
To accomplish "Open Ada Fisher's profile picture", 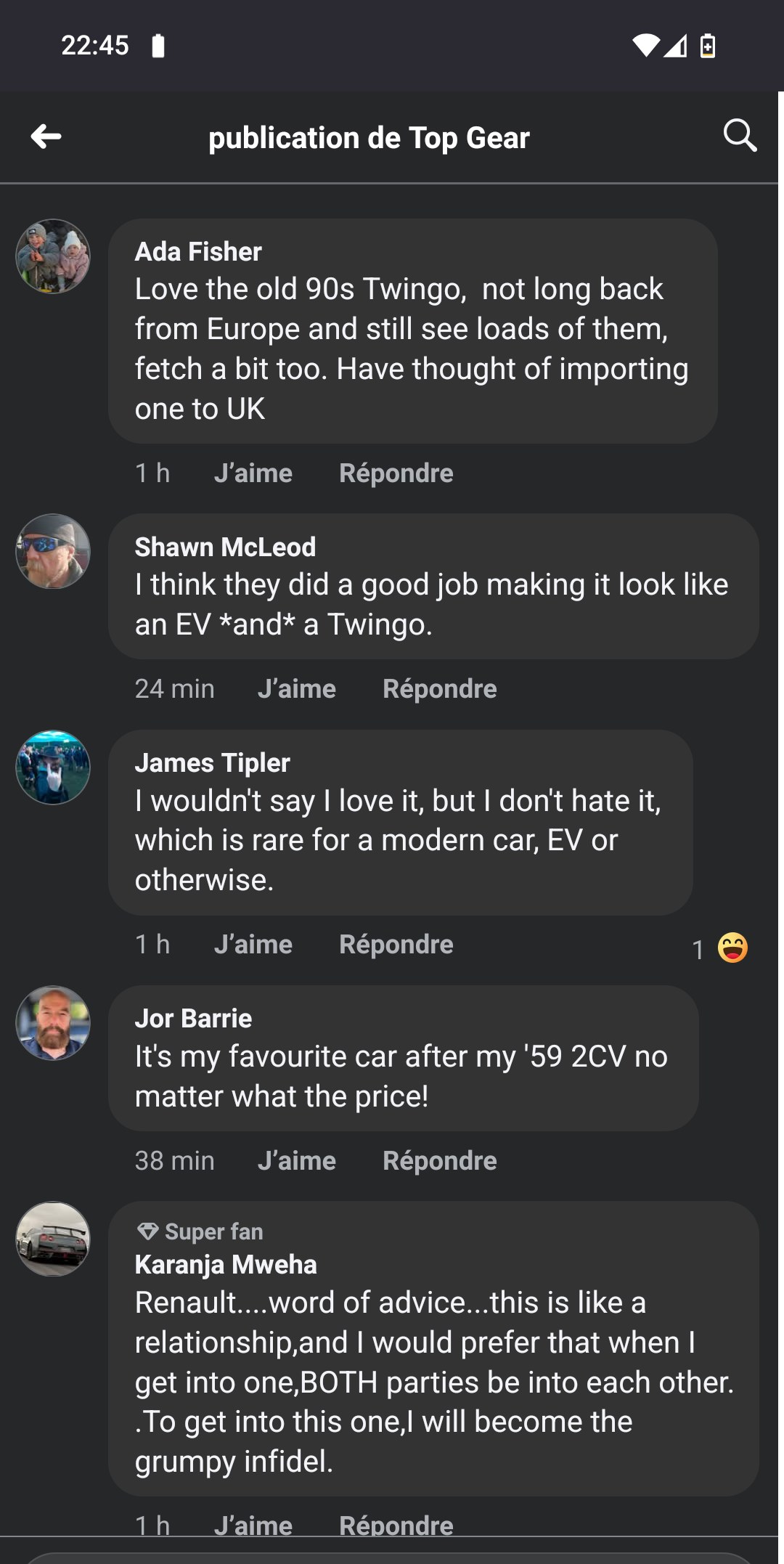I will click(x=53, y=256).
